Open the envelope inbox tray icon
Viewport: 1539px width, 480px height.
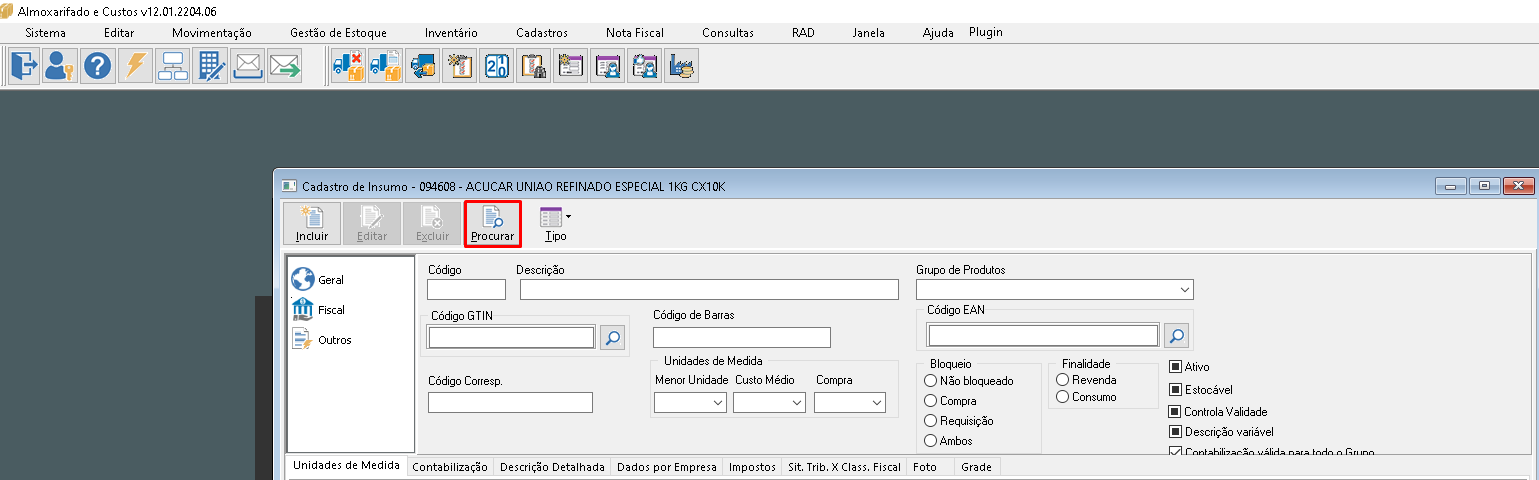tap(248, 66)
